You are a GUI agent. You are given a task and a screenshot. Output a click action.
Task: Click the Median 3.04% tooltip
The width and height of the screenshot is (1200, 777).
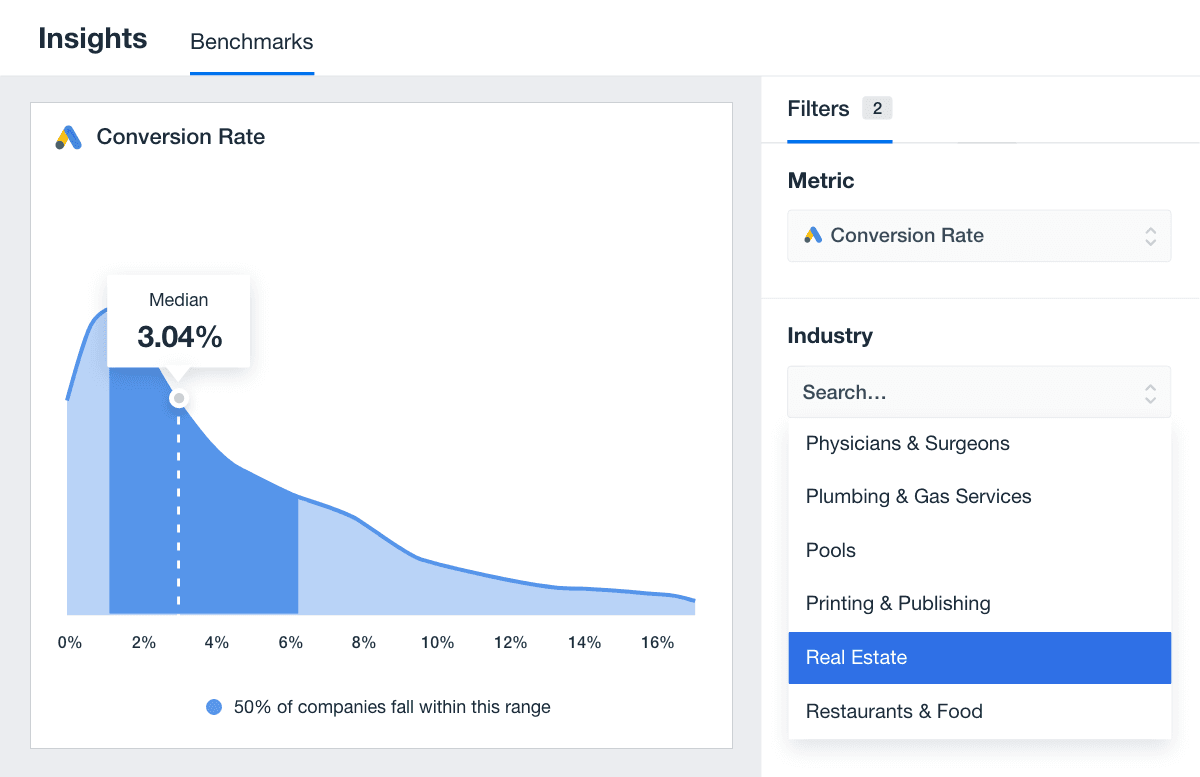pyautogui.click(x=179, y=322)
